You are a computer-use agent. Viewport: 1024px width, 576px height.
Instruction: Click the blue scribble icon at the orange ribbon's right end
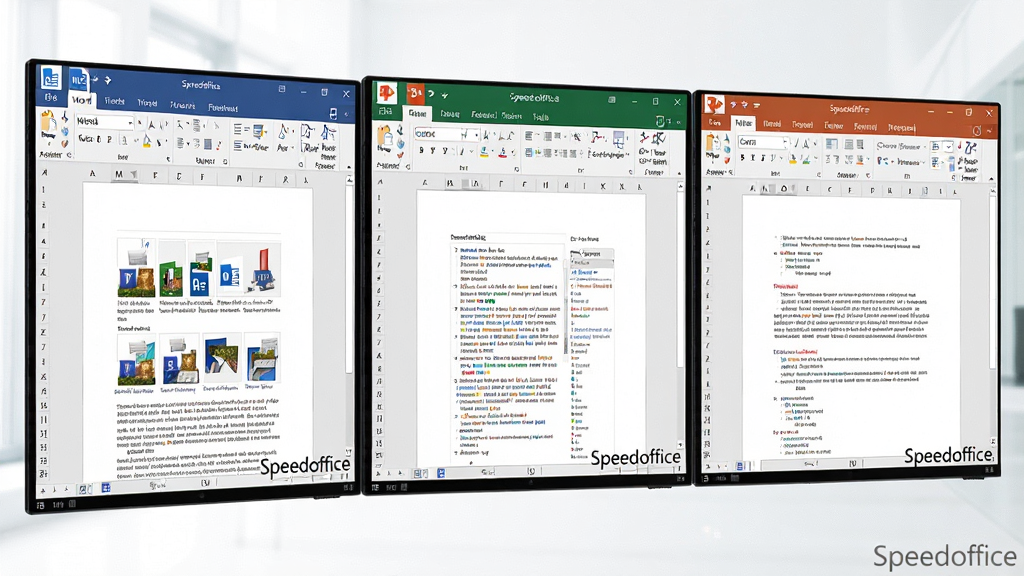970,149
